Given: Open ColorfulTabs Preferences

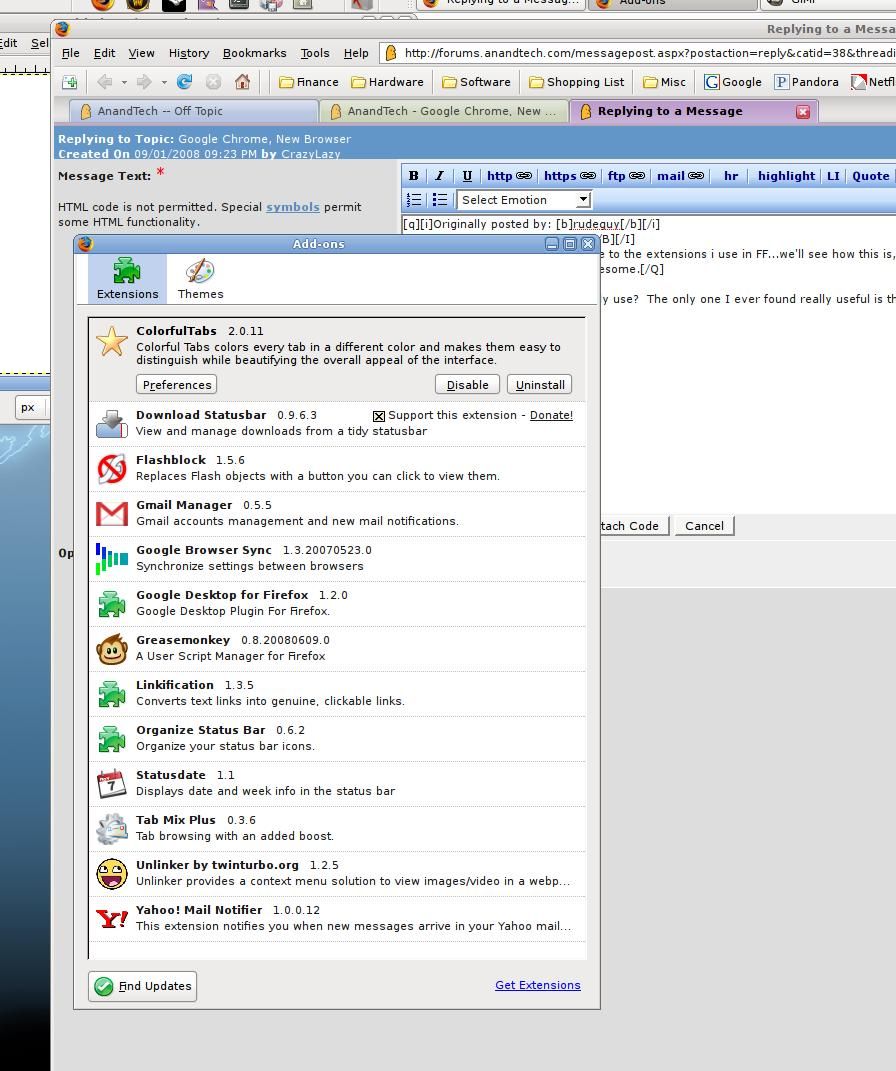Looking at the screenshot, I should coord(176,385).
